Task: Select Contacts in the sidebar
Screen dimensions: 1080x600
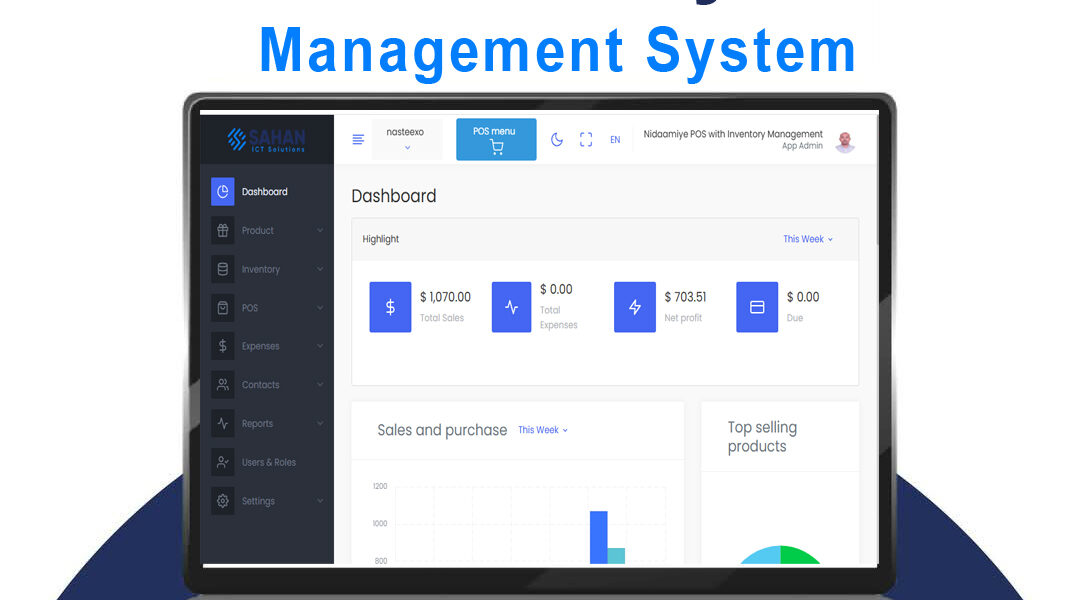Action: [260, 385]
